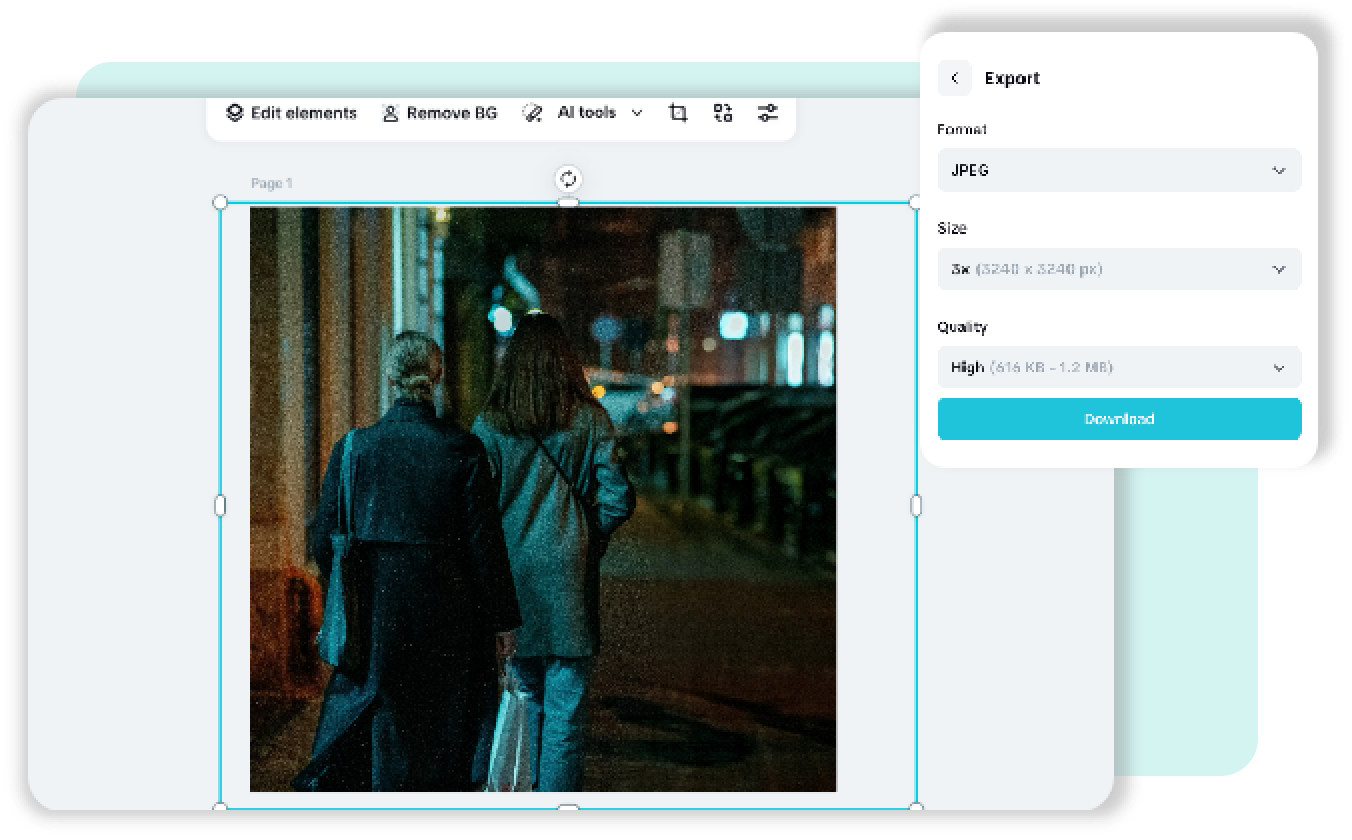Click the Page 1 label
The image size is (1352, 840).
click(271, 183)
